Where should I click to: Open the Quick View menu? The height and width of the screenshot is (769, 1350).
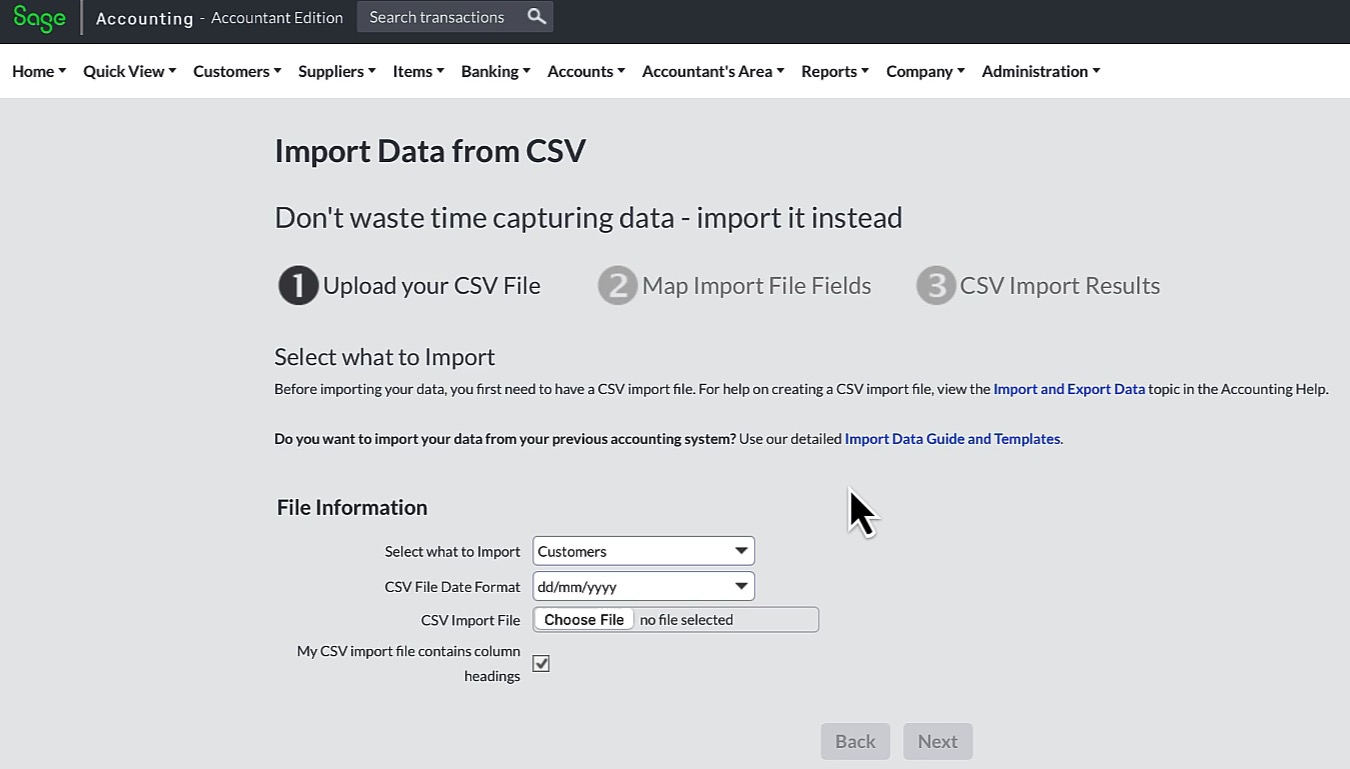click(x=130, y=71)
